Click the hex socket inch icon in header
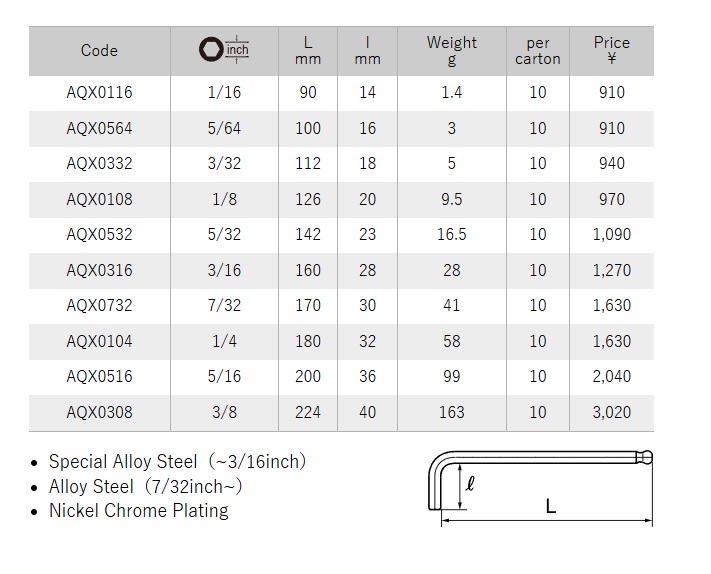 pos(224,50)
